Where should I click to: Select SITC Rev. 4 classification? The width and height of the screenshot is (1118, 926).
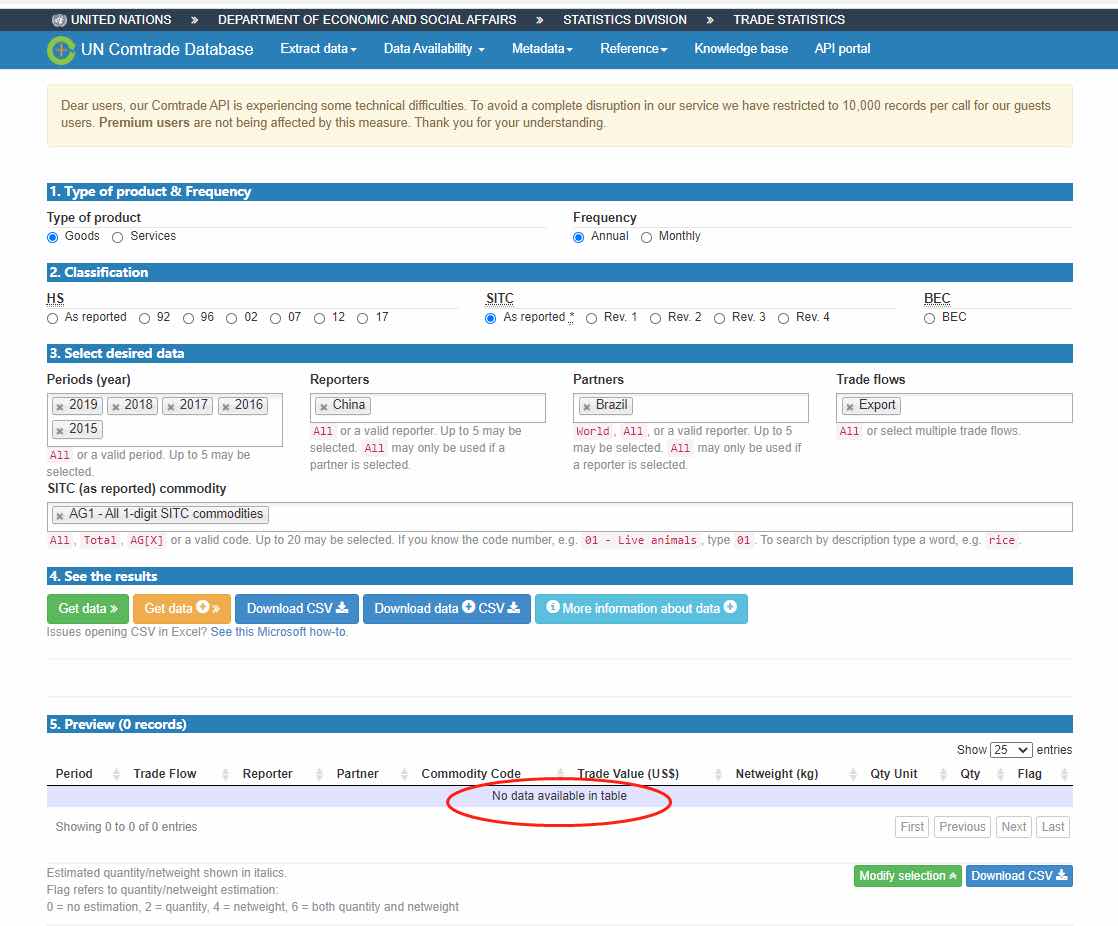click(x=784, y=319)
